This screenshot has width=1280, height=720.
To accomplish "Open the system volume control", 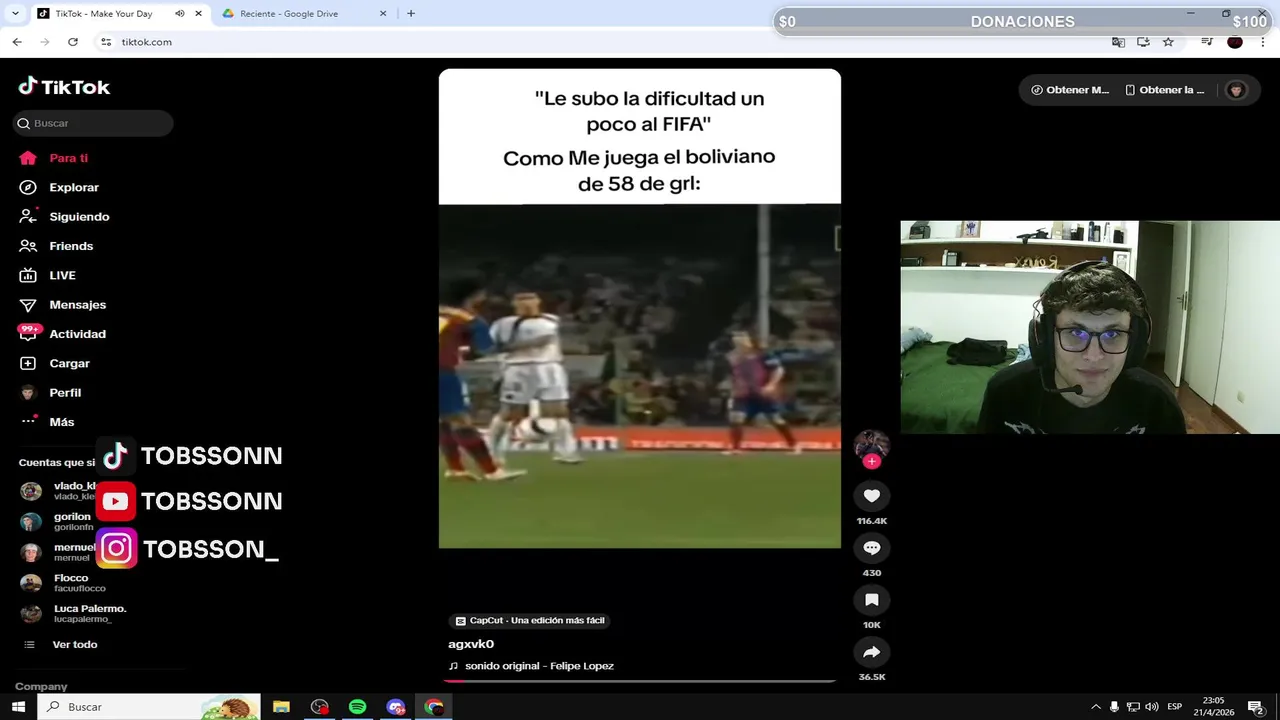I will coord(1152,707).
